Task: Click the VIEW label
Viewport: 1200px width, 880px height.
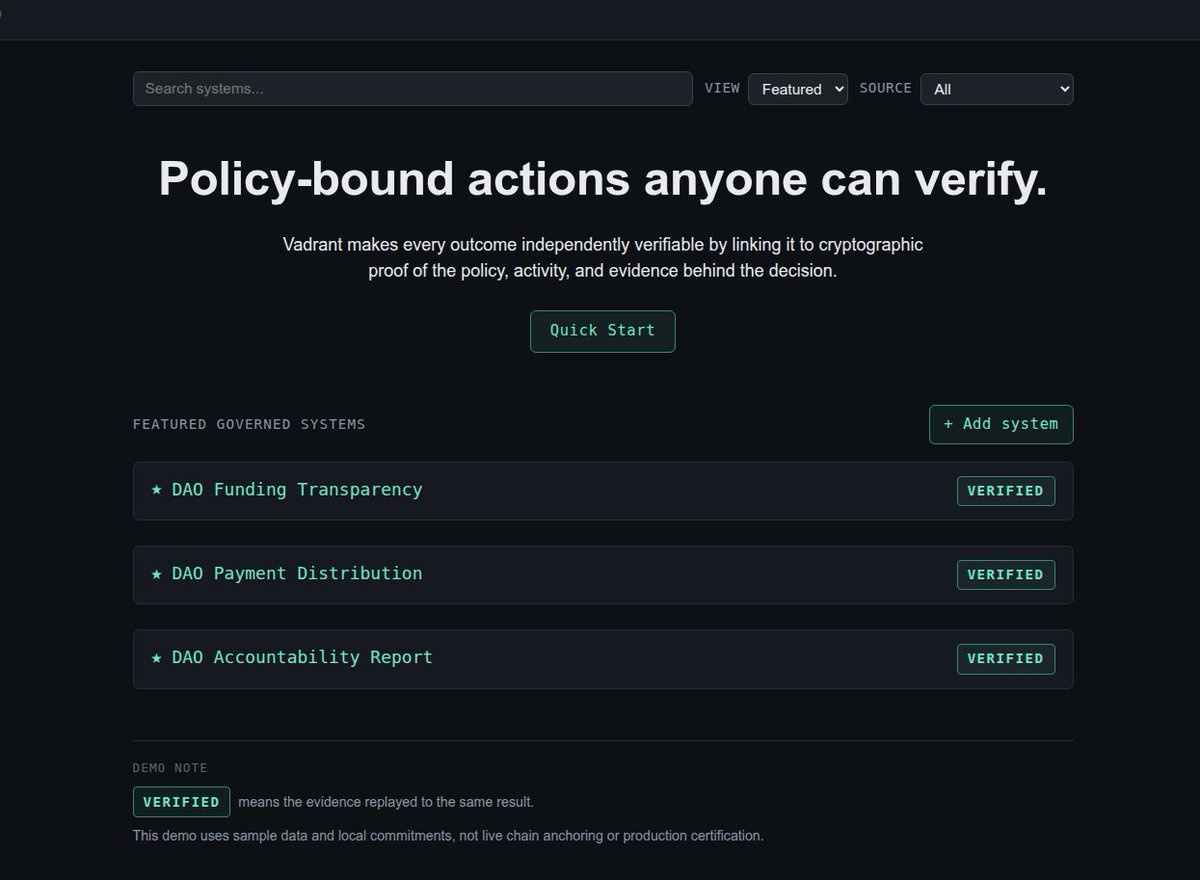Action: tap(722, 88)
